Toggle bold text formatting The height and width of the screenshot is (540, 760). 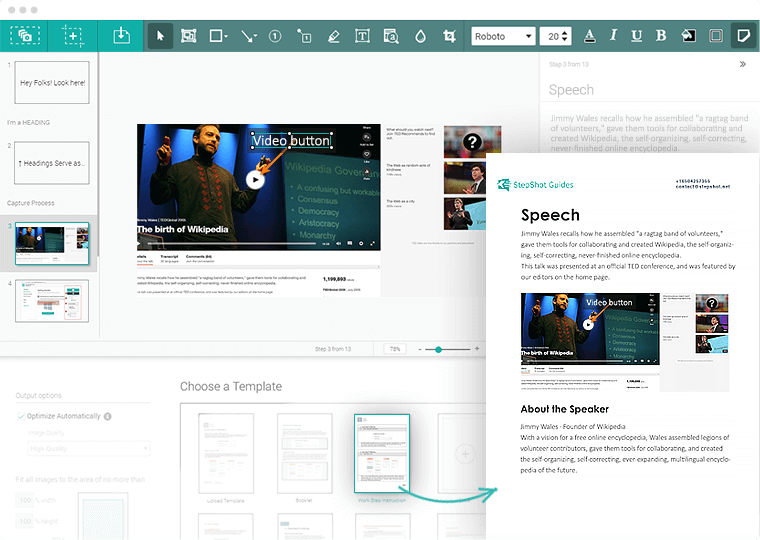[x=660, y=36]
